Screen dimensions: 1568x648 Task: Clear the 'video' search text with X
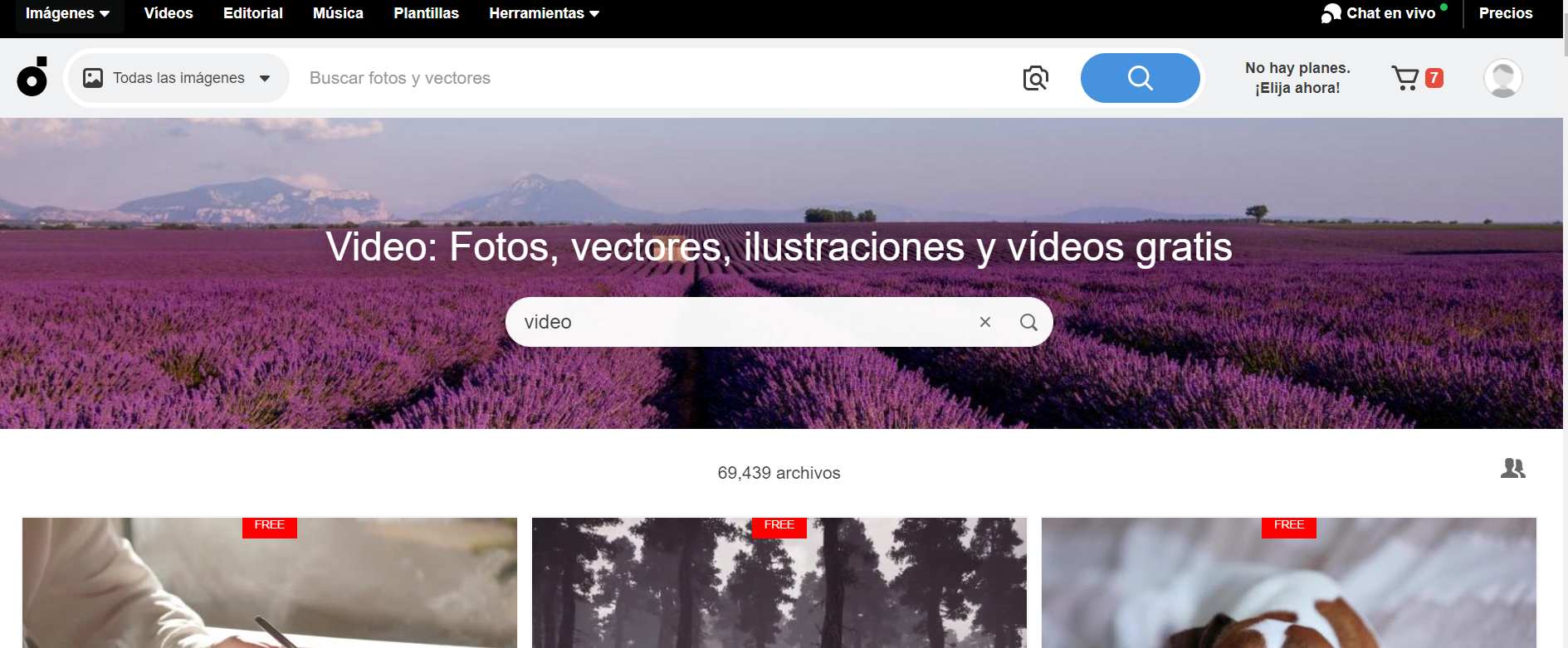tap(985, 322)
